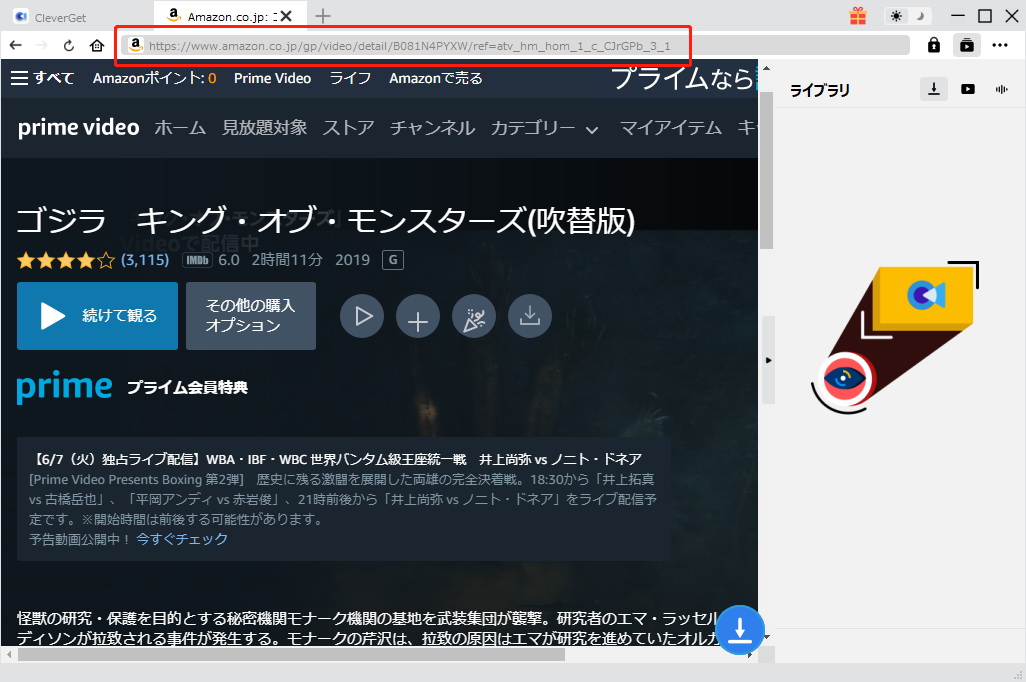Open a new tab with the plus button
Viewport: 1026px width, 682px height.
(x=323, y=16)
